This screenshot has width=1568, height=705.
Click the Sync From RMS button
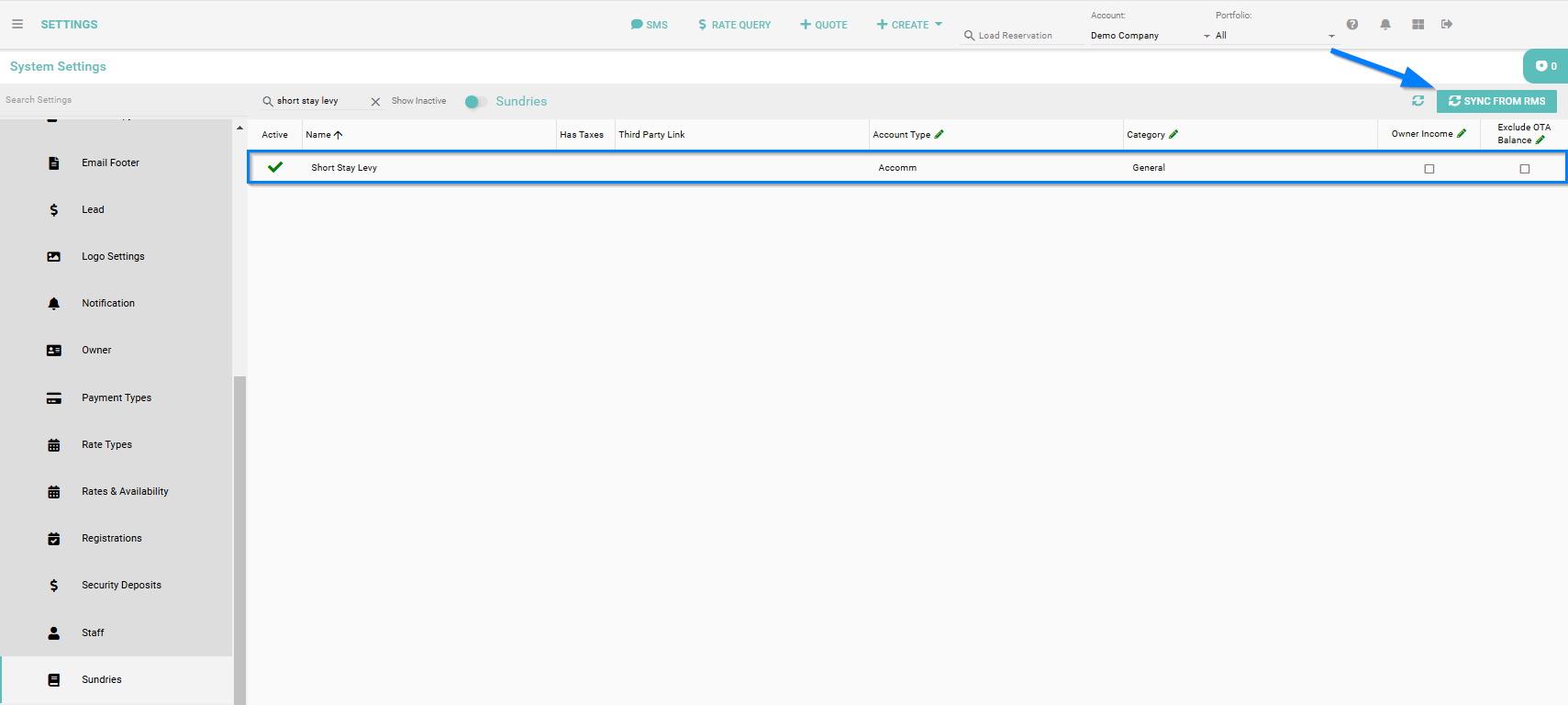click(x=1496, y=101)
